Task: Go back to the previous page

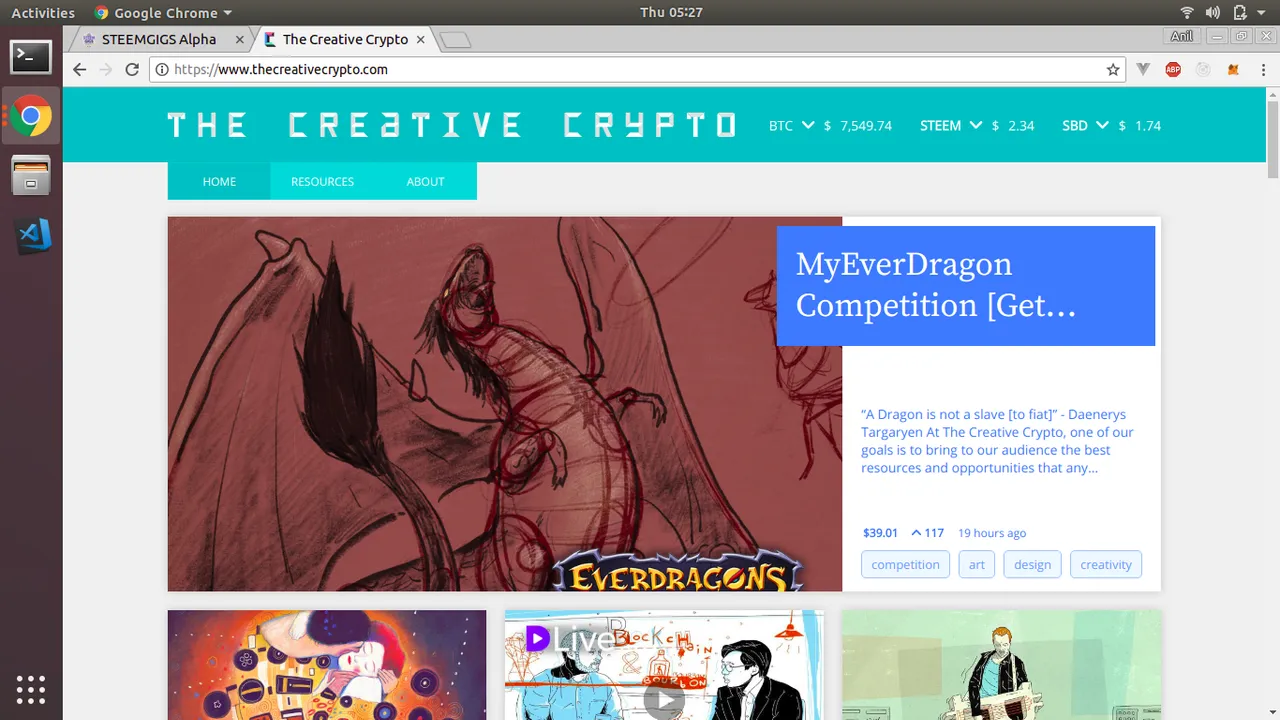Action: (80, 70)
